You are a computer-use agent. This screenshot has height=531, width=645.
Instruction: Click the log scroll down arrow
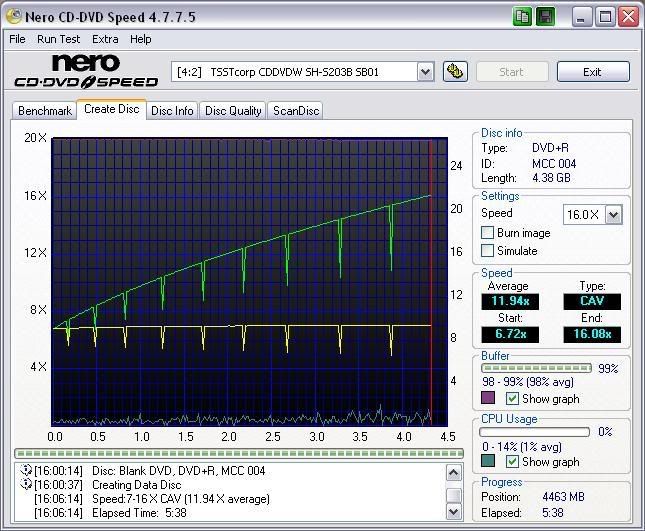(453, 512)
